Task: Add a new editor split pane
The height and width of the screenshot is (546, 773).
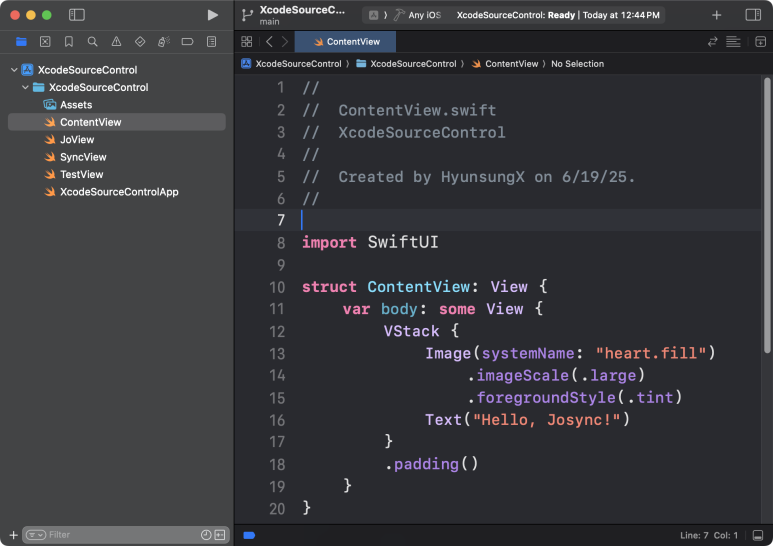Action: [x=761, y=42]
